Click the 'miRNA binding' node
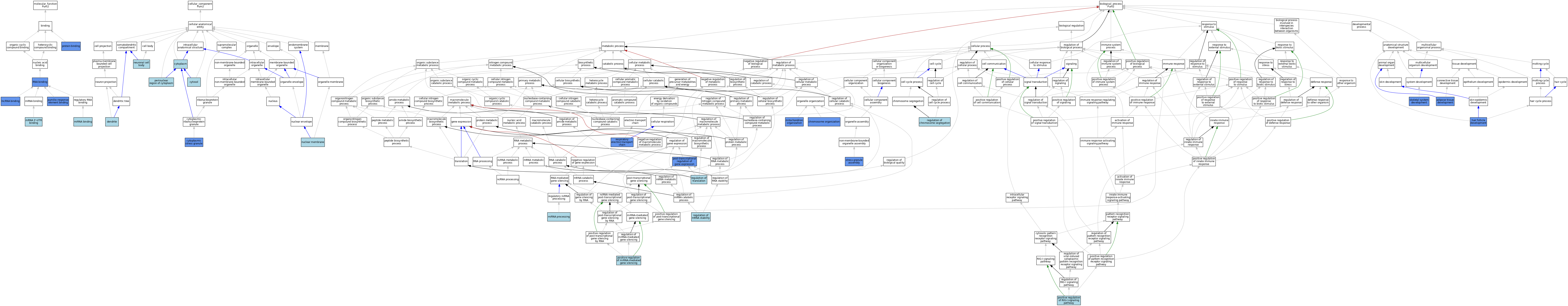 (83, 122)
